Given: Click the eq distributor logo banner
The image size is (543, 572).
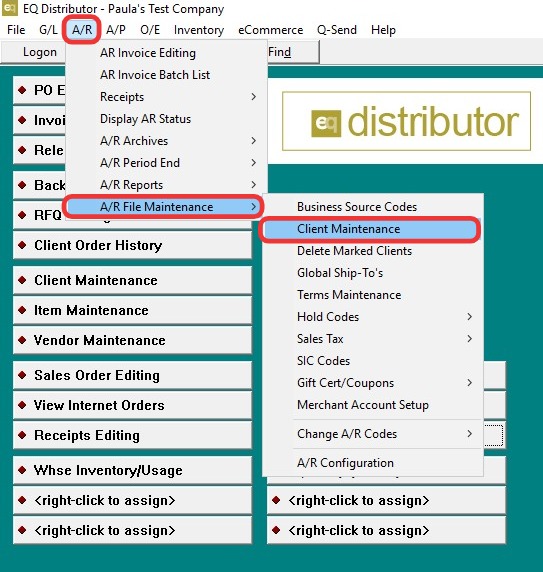Looking at the screenshot, I should (406, 121).
